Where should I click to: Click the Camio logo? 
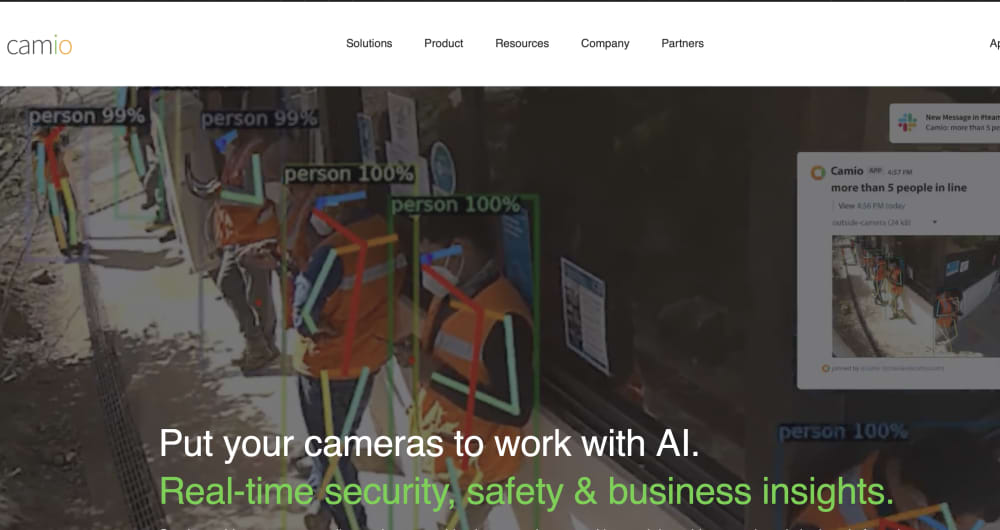pyautogui.click(x=39, y=45)
